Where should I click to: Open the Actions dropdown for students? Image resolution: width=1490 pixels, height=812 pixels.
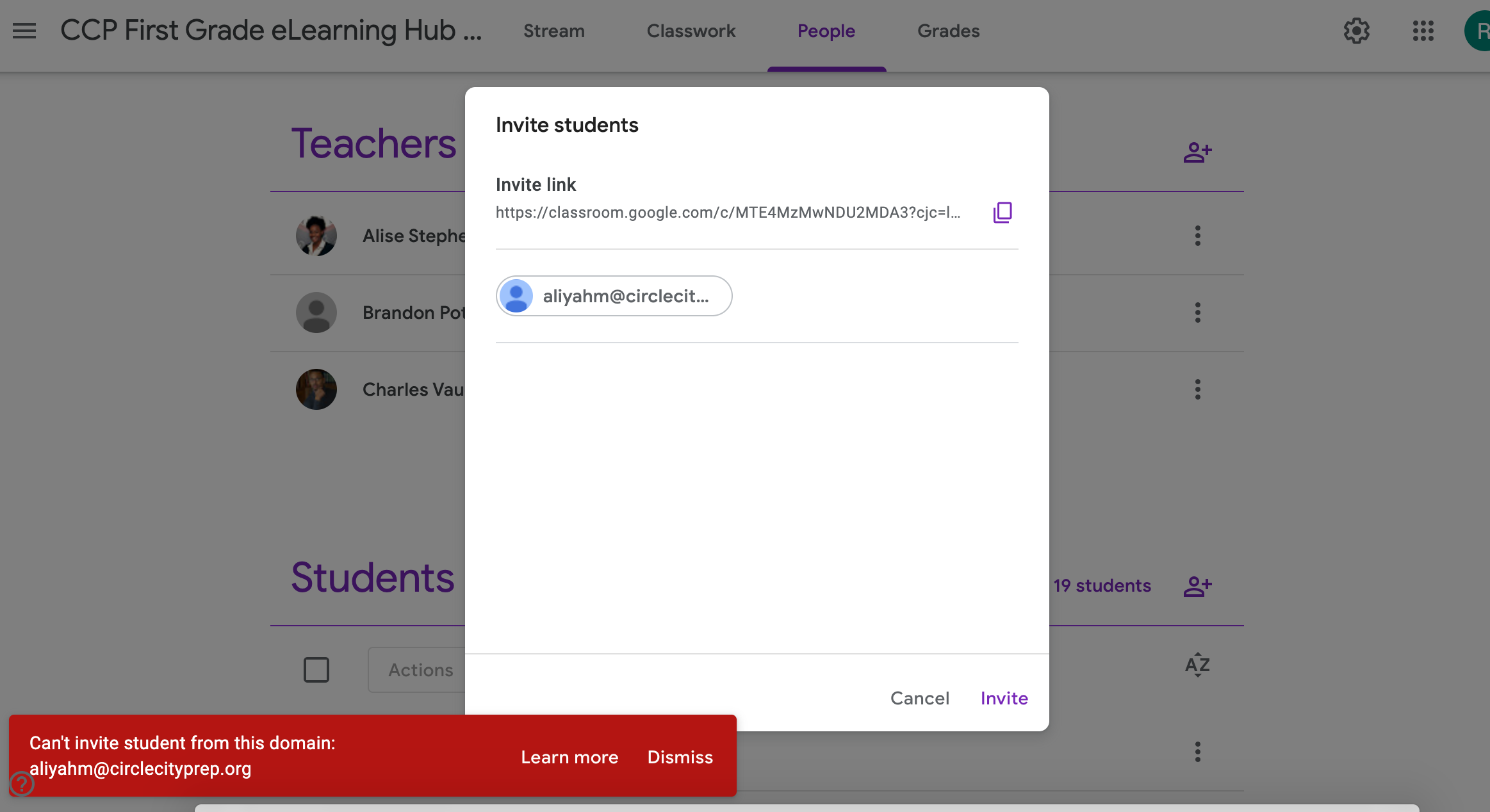pos(421,670)
